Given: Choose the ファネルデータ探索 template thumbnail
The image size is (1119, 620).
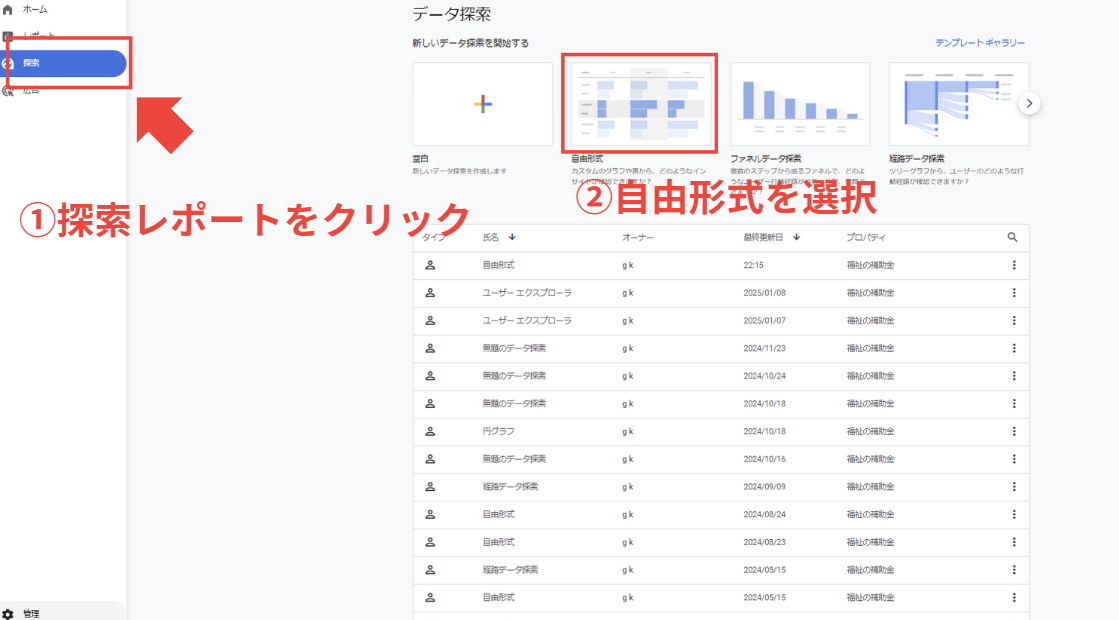Looking at the screenshot, I should [799, 104].
